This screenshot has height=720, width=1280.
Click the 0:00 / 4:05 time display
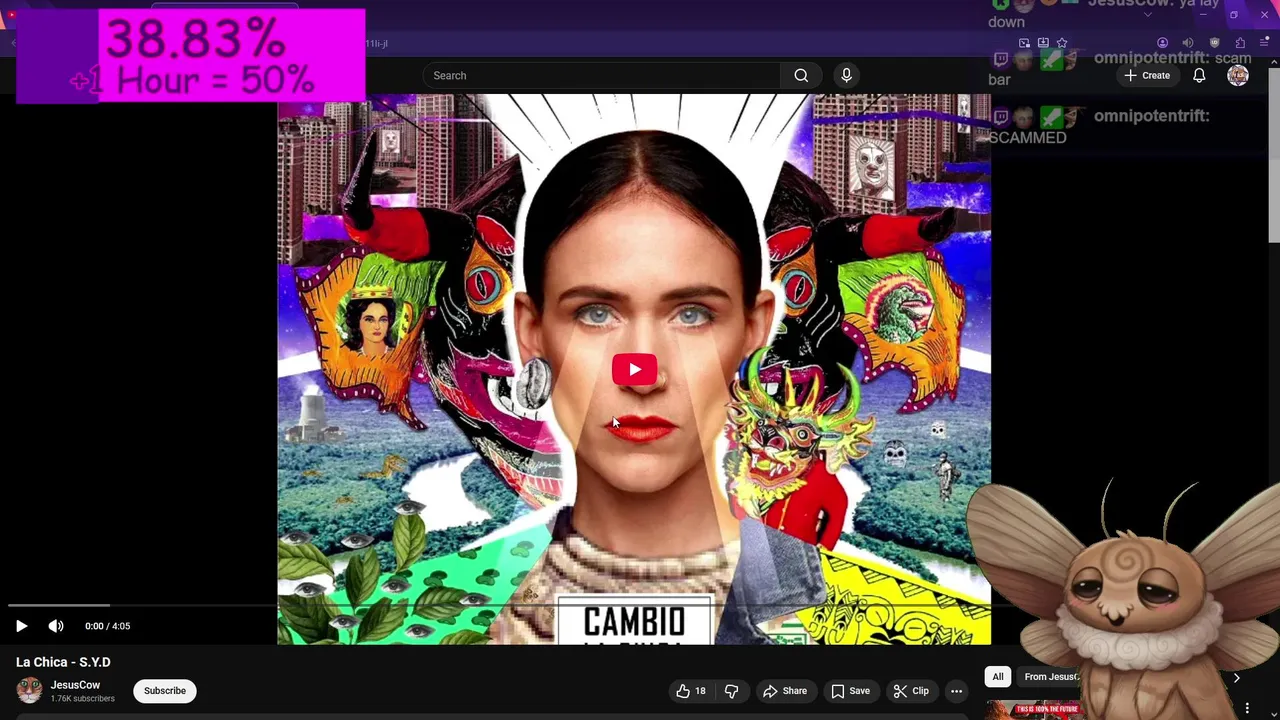[107, 626]
